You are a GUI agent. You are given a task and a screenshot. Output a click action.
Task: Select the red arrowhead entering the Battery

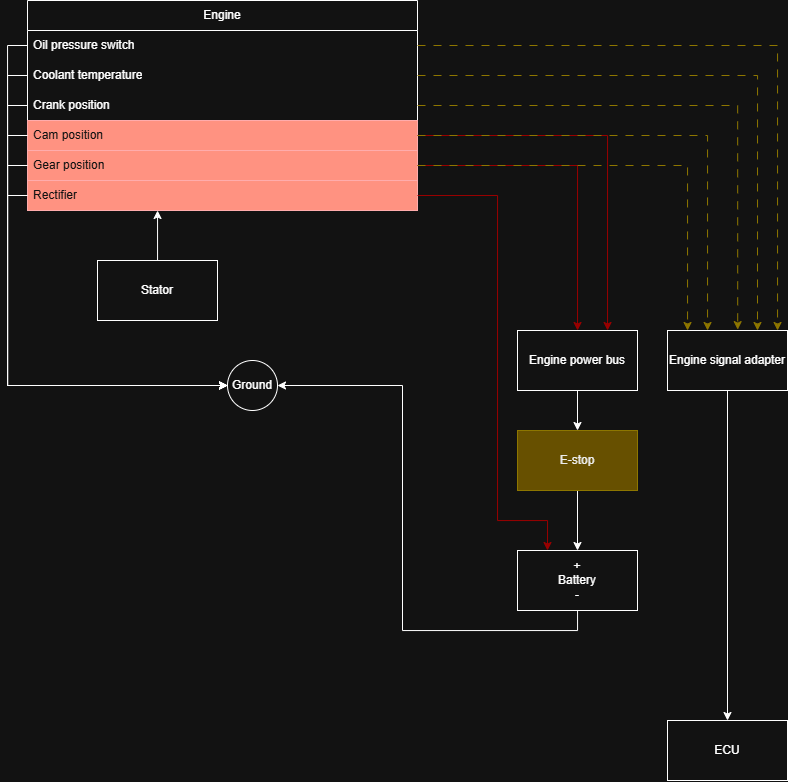pyautogui.click(x=547, y=545)
